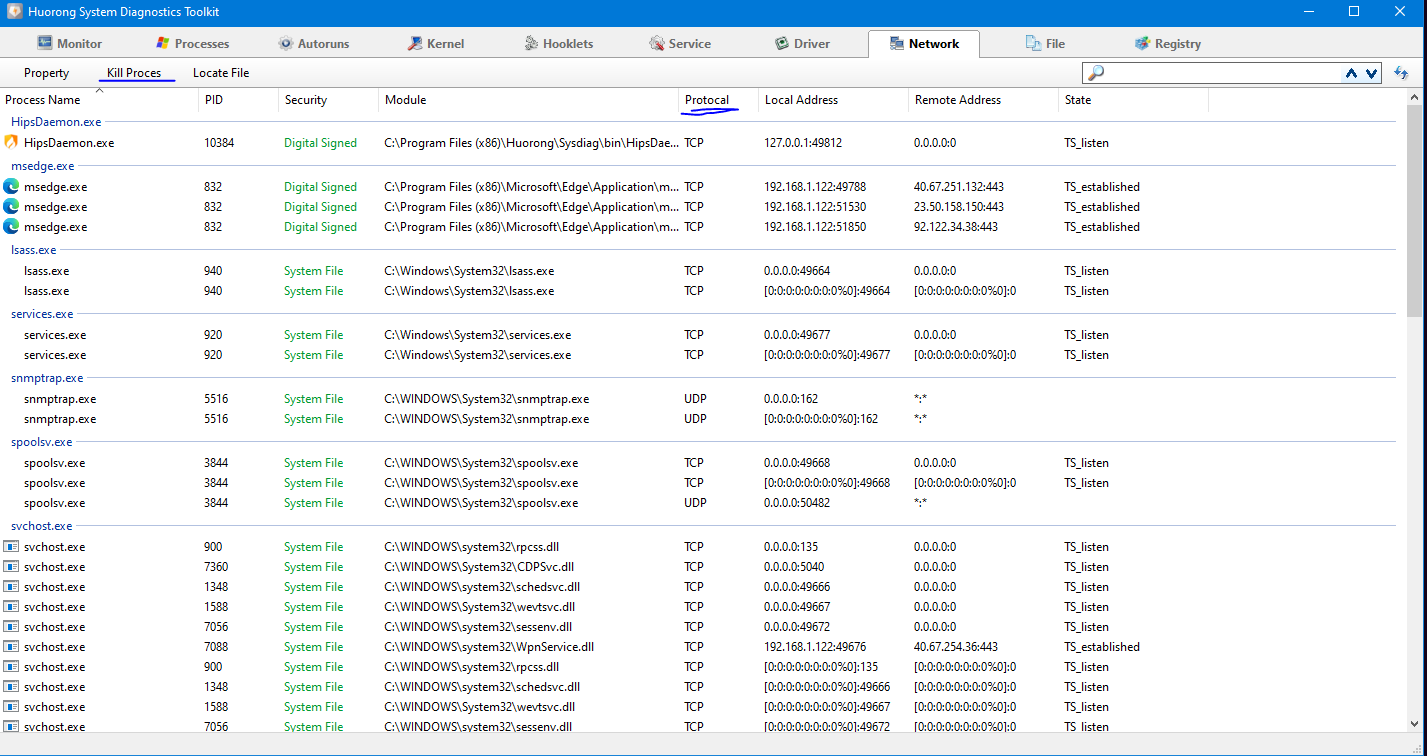Click the Locate File button
The width and height of the screenshot is (1427, 756).
[x=221, y=73]
